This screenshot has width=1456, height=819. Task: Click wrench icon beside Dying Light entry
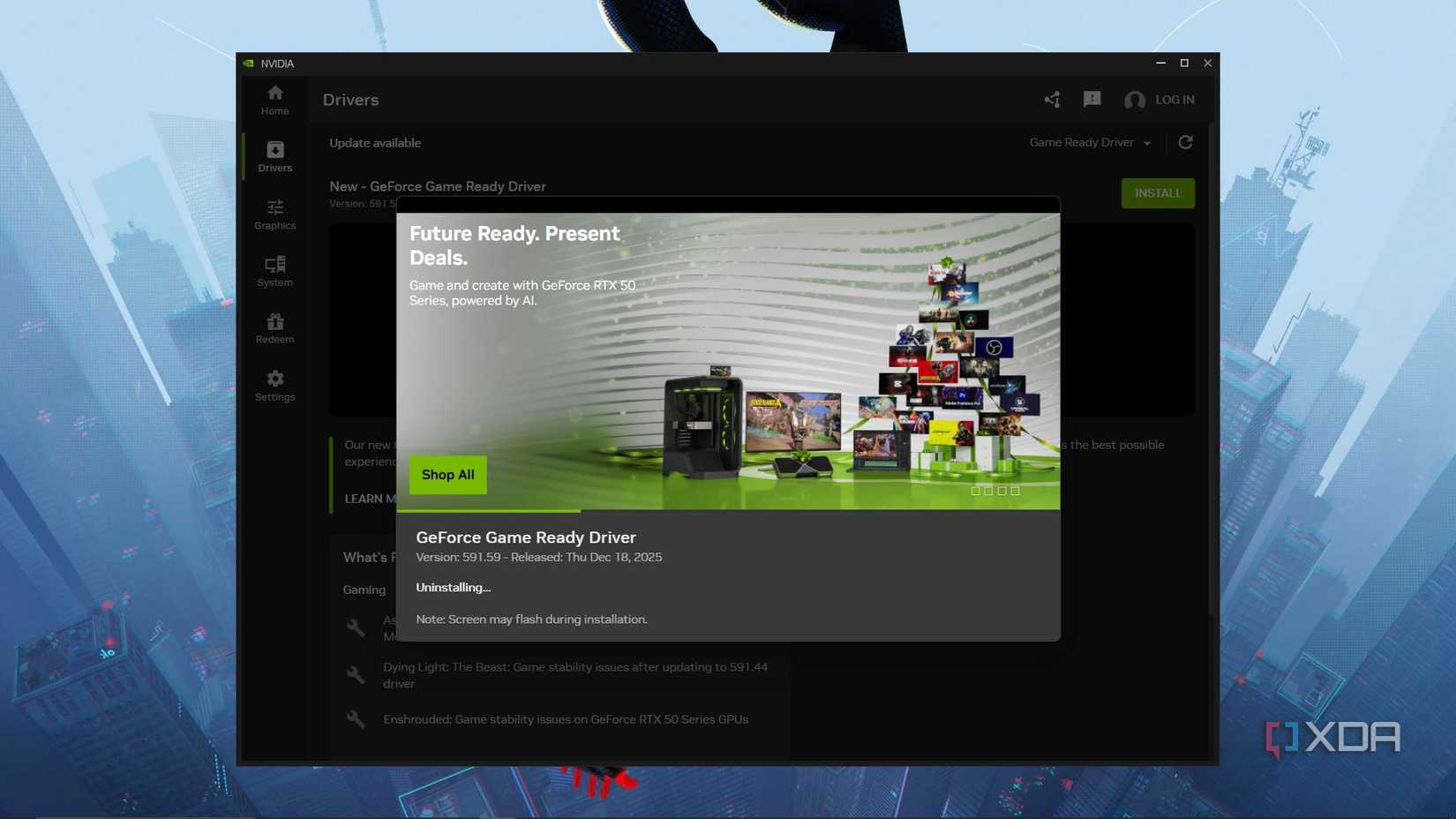point(356,675)
